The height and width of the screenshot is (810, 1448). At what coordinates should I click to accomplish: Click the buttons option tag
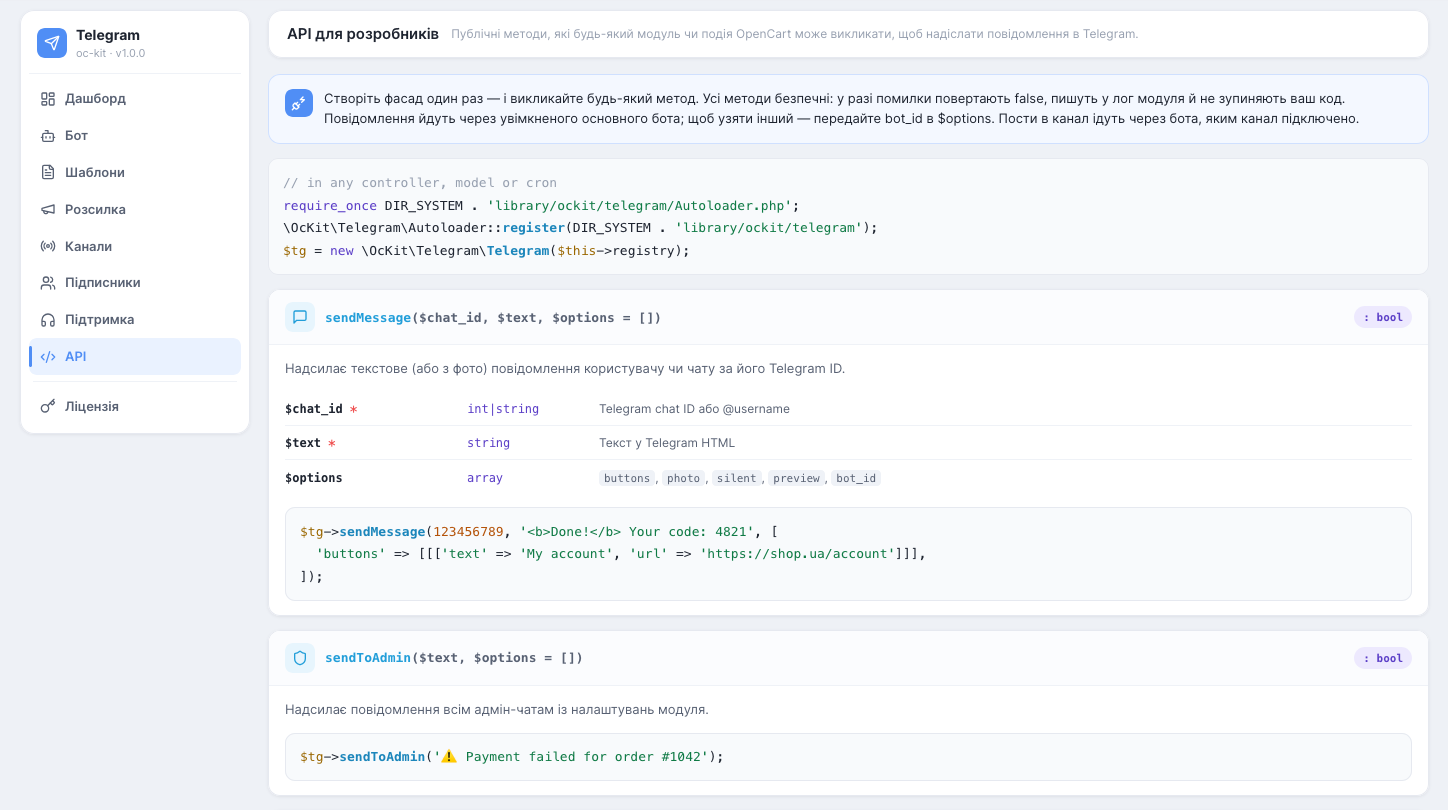point(627,478)
